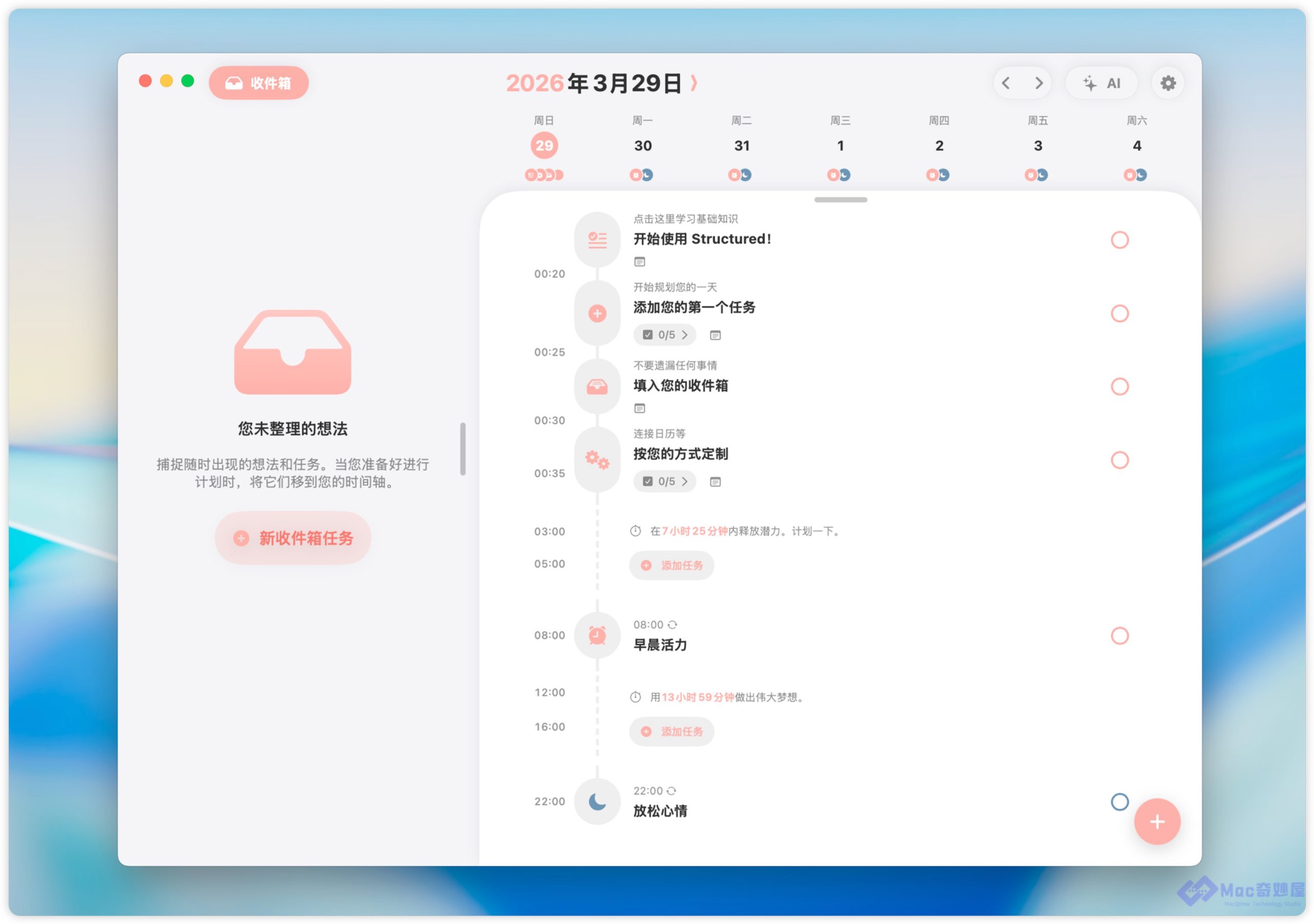
Task: Open the settings gear icon
Action: click(1168, 83)
